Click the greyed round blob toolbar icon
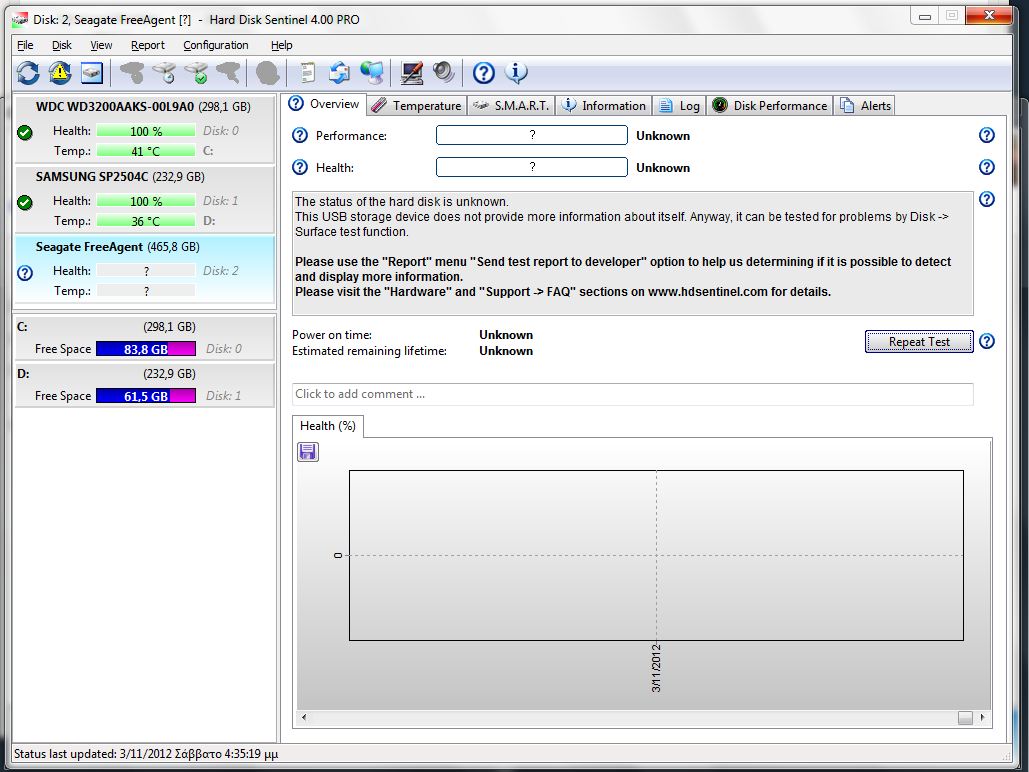Viewport: 1029px width, 772px height. click(267, 73)
